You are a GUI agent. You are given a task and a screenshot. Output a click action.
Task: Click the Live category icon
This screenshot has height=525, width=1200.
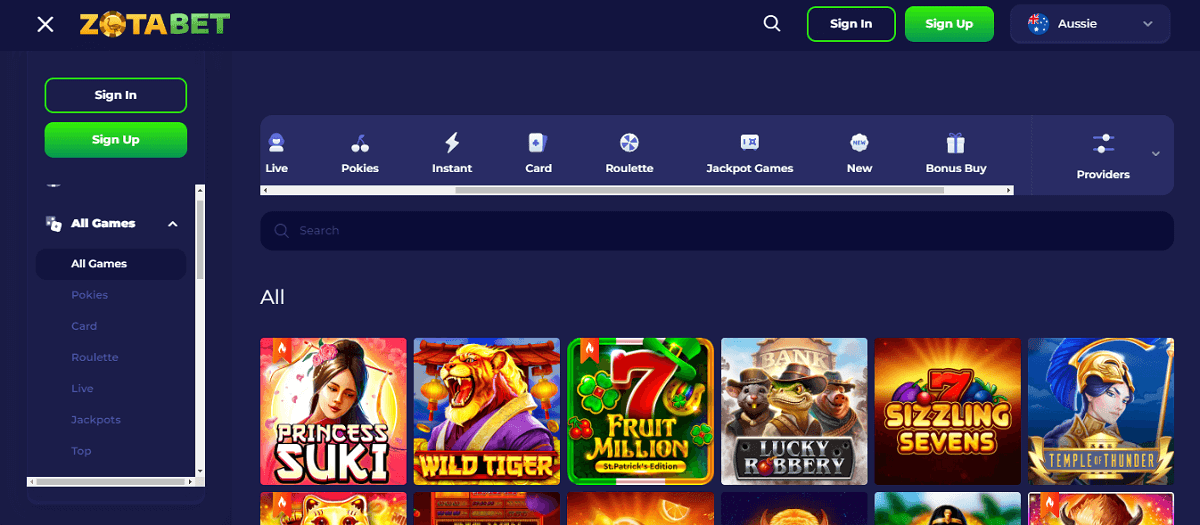tap(277, 142)
